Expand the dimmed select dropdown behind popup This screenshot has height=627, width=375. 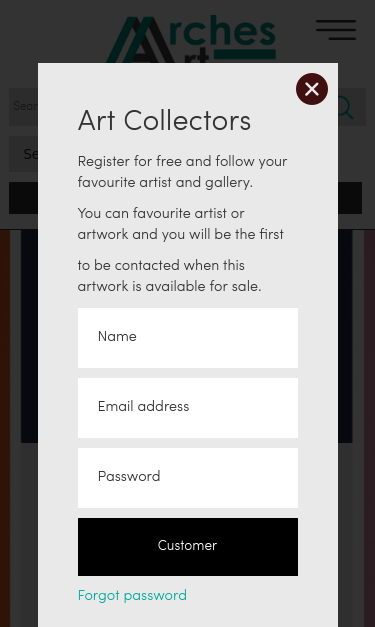pos(23,154)
